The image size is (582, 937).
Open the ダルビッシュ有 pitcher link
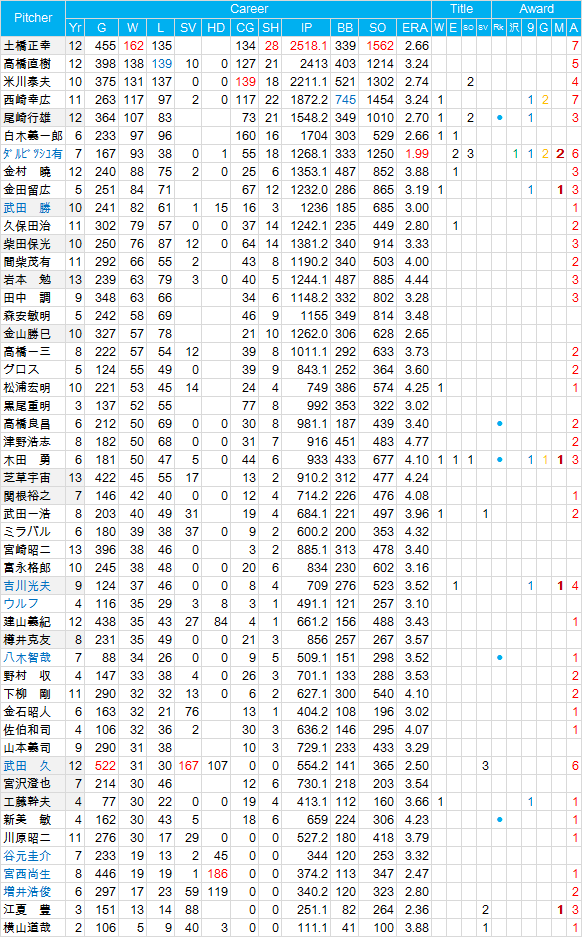(x=33, y=154)
